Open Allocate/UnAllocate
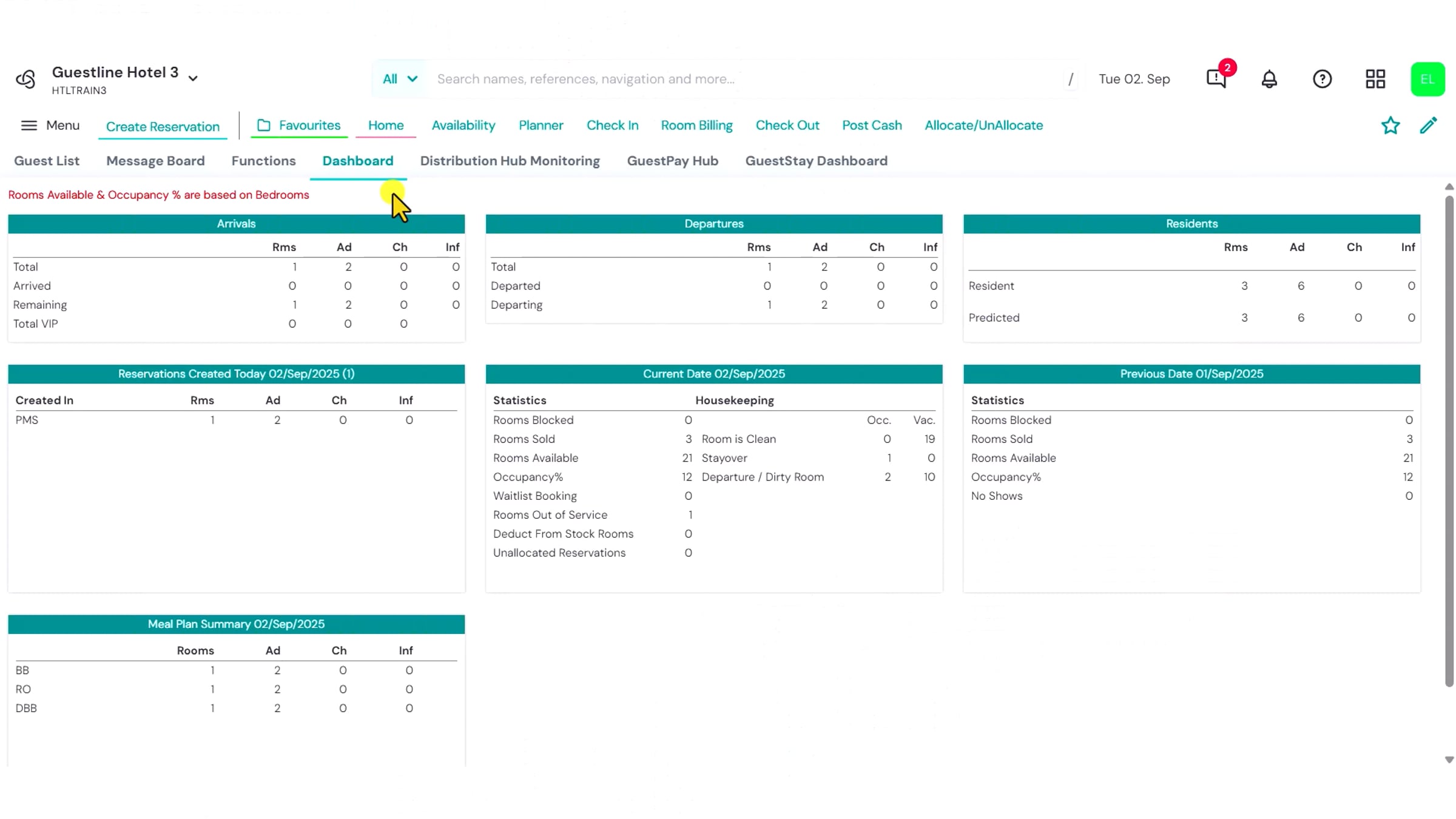 (x=983, y=125)
